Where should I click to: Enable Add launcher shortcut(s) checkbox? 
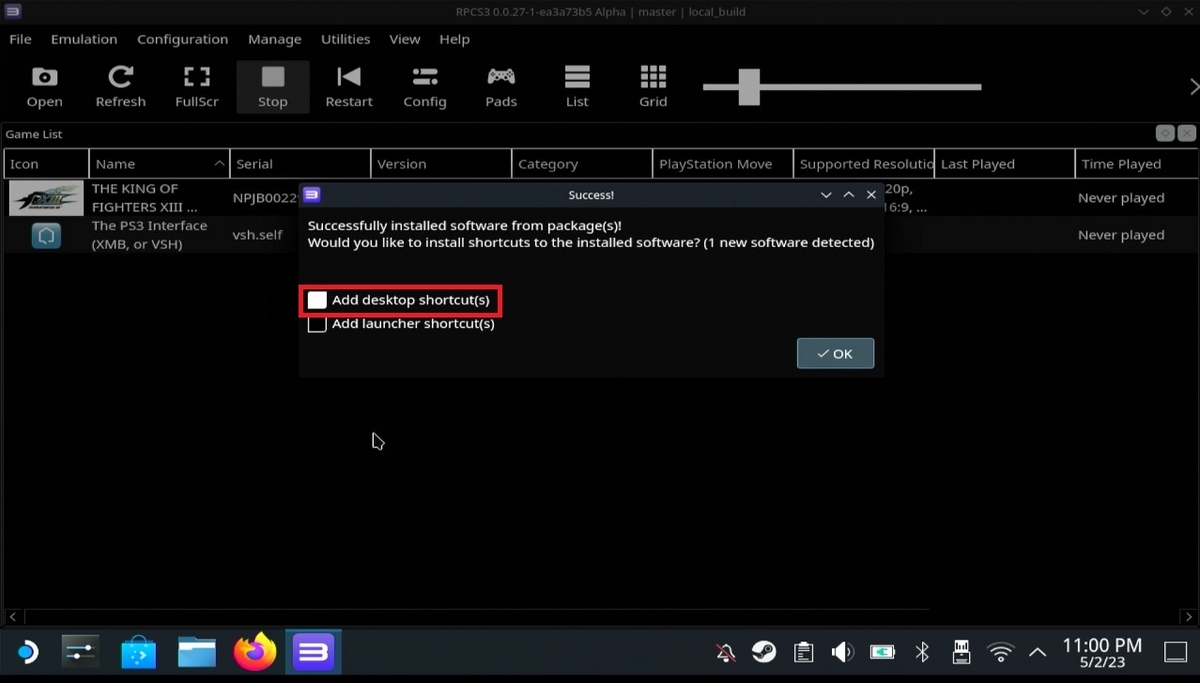pyautogui.click(x=317, y=324)
